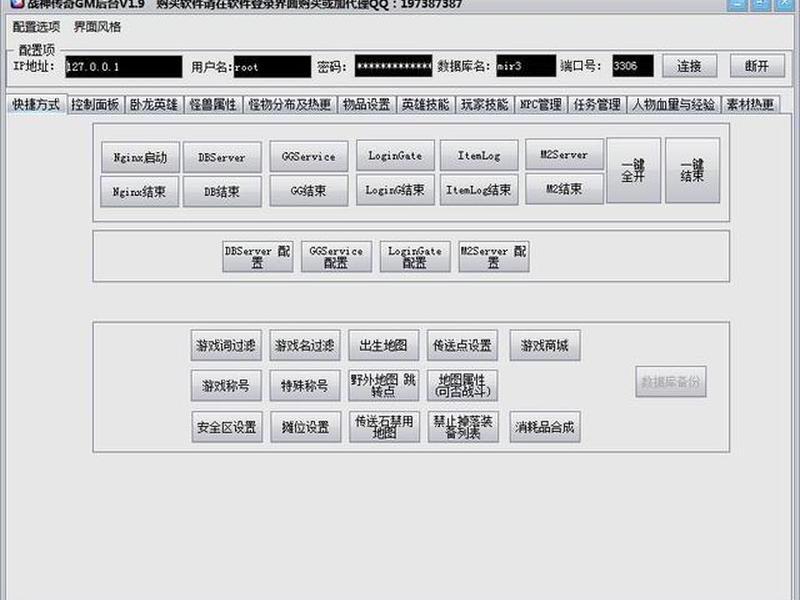Image resolution: width=800 pixels, height=600 pixels.
Task: Click the 一键全开 button
Action: (634, 170)
